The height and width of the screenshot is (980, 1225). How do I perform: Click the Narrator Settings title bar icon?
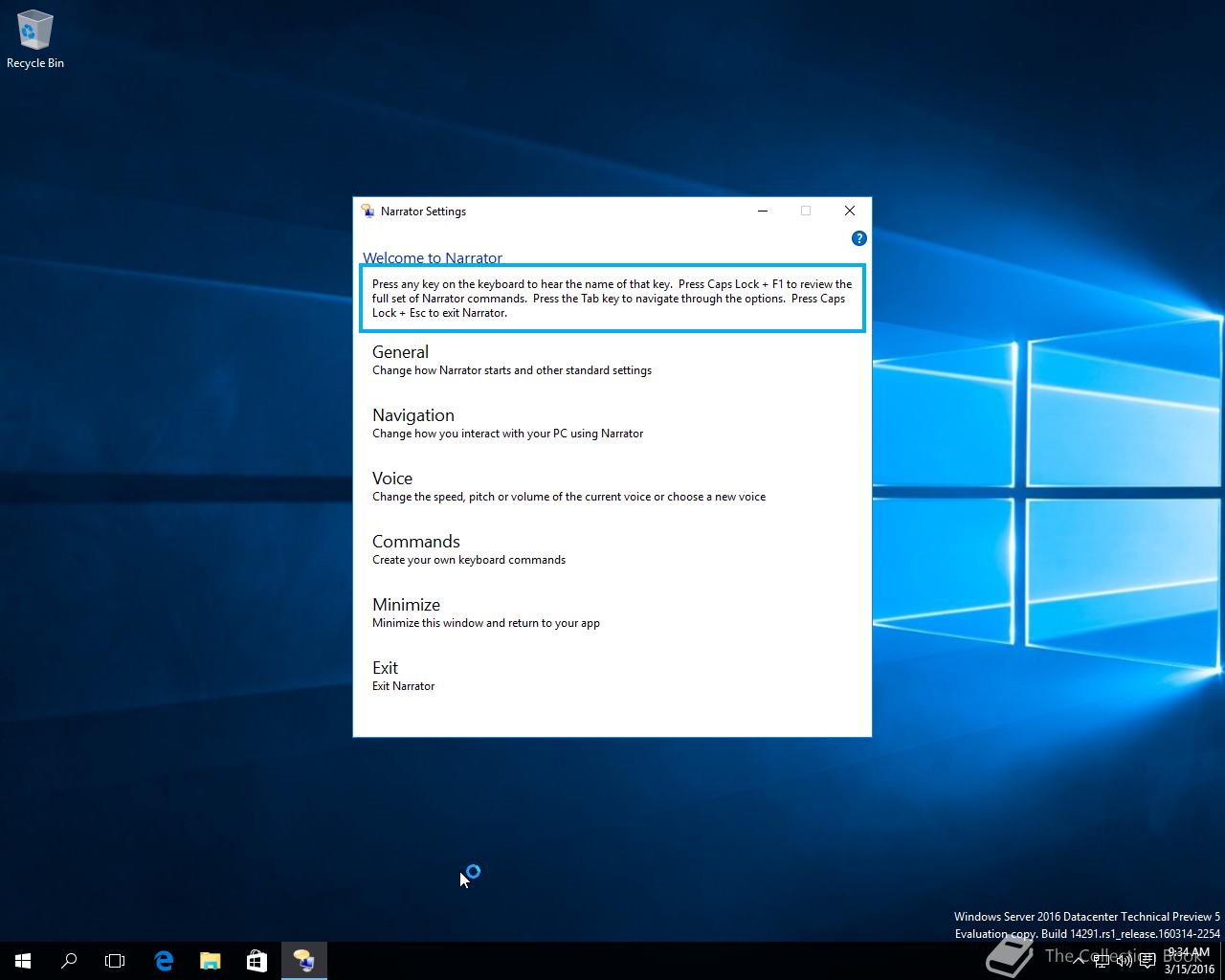click(x=367, y=211)
